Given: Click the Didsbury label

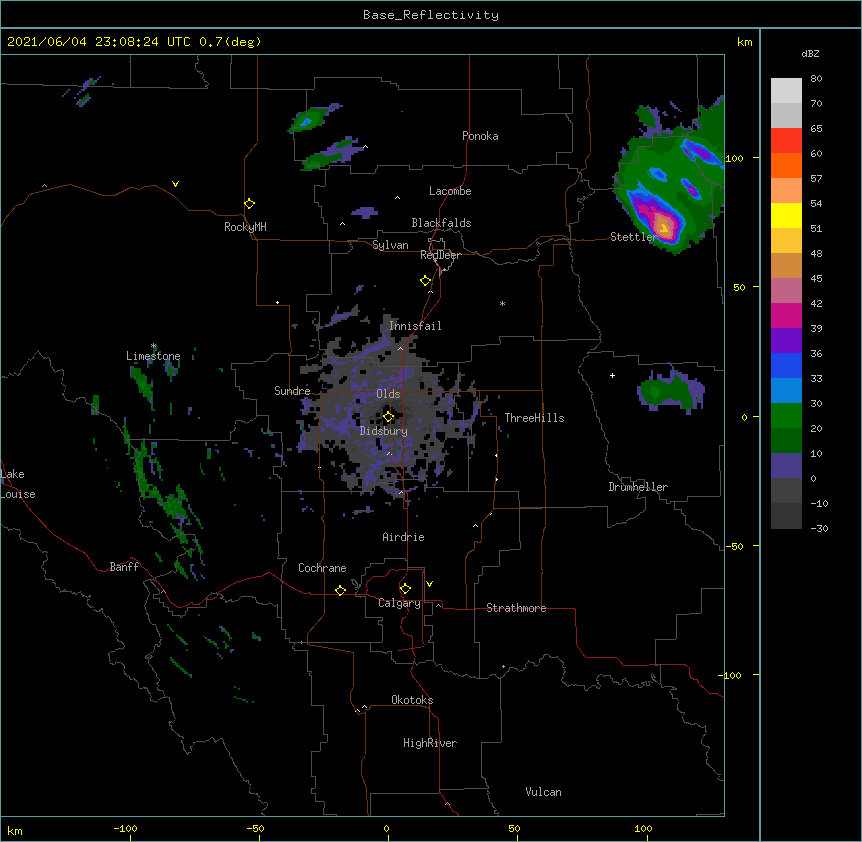Looking at the screenshot, I should (384, 431).
